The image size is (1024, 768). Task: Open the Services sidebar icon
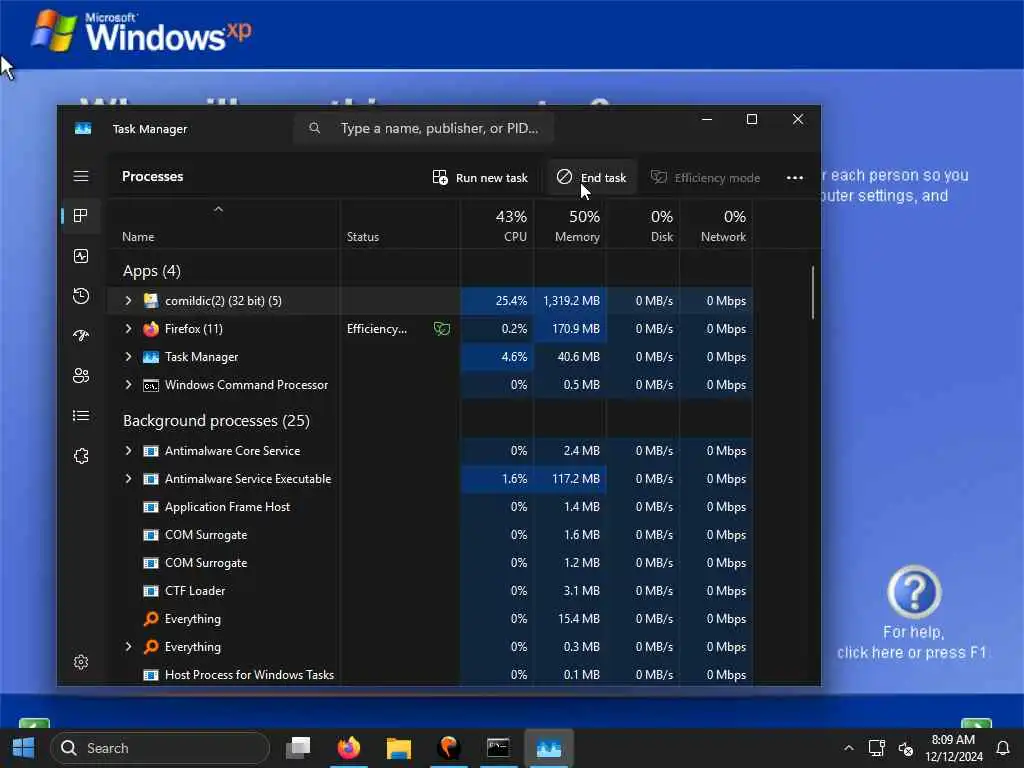[81, 456]
